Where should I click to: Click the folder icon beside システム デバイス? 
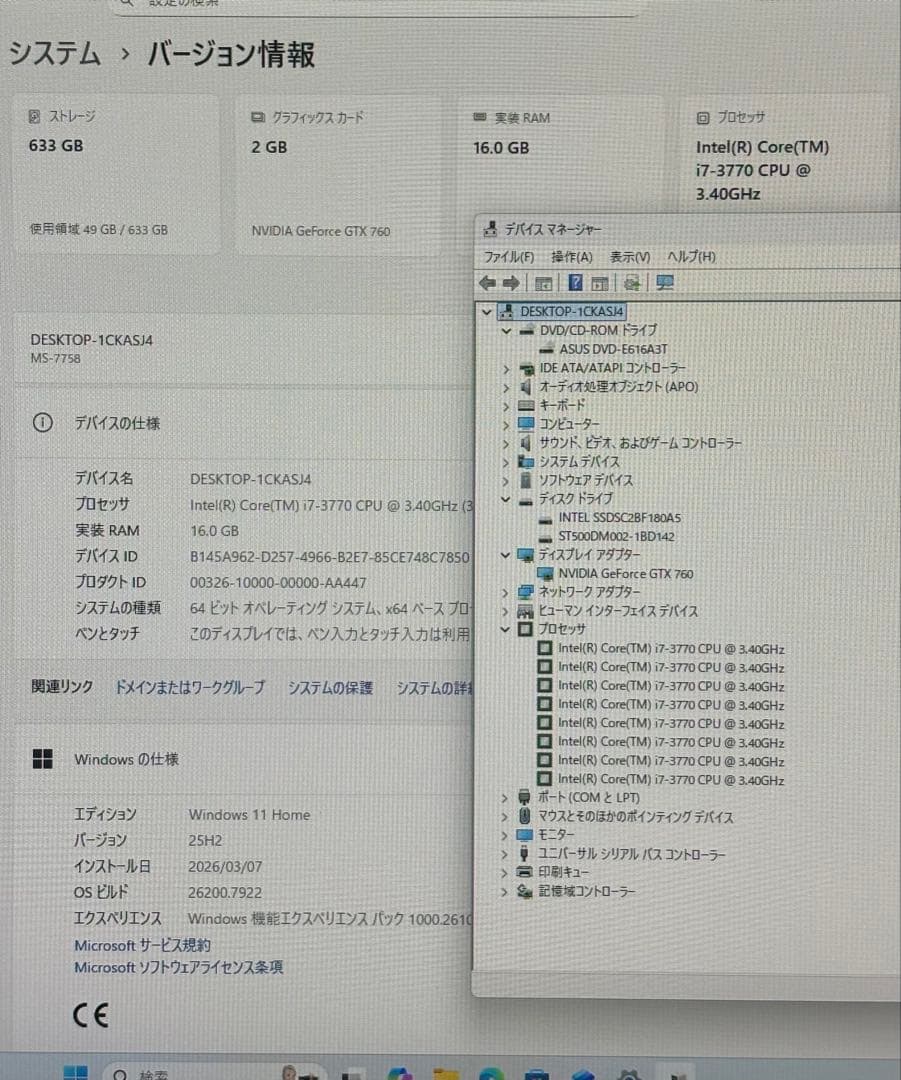coord(526,461)
